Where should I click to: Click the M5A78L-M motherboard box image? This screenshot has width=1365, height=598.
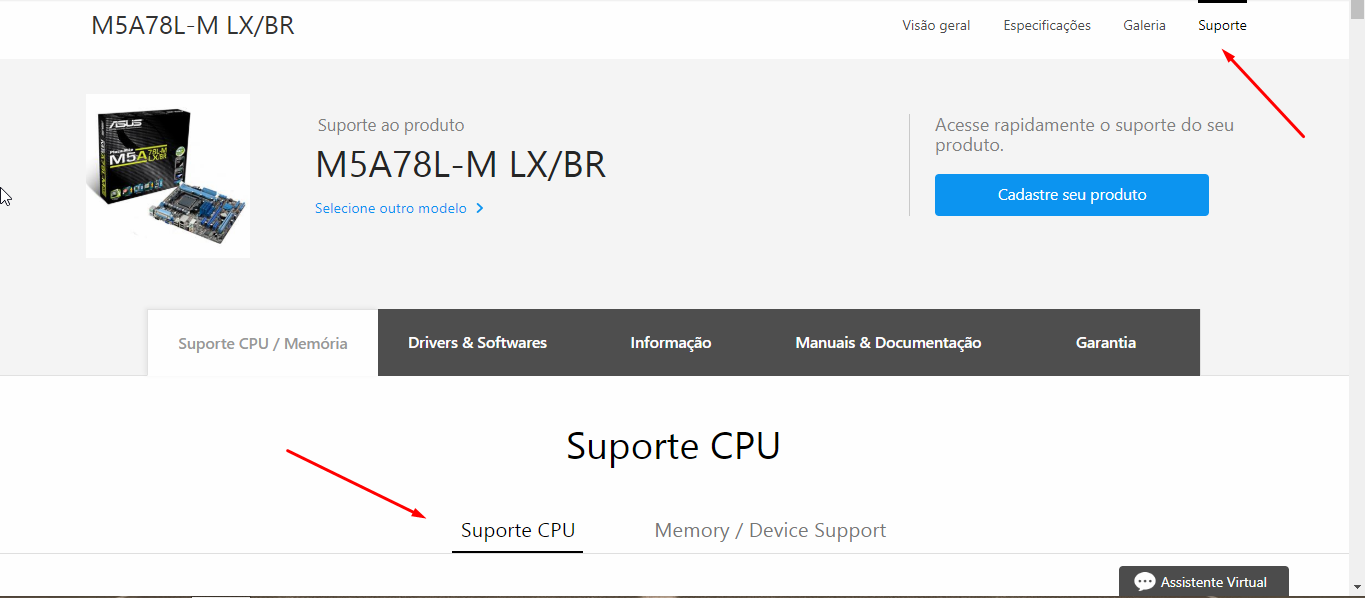tap(168, 176)
